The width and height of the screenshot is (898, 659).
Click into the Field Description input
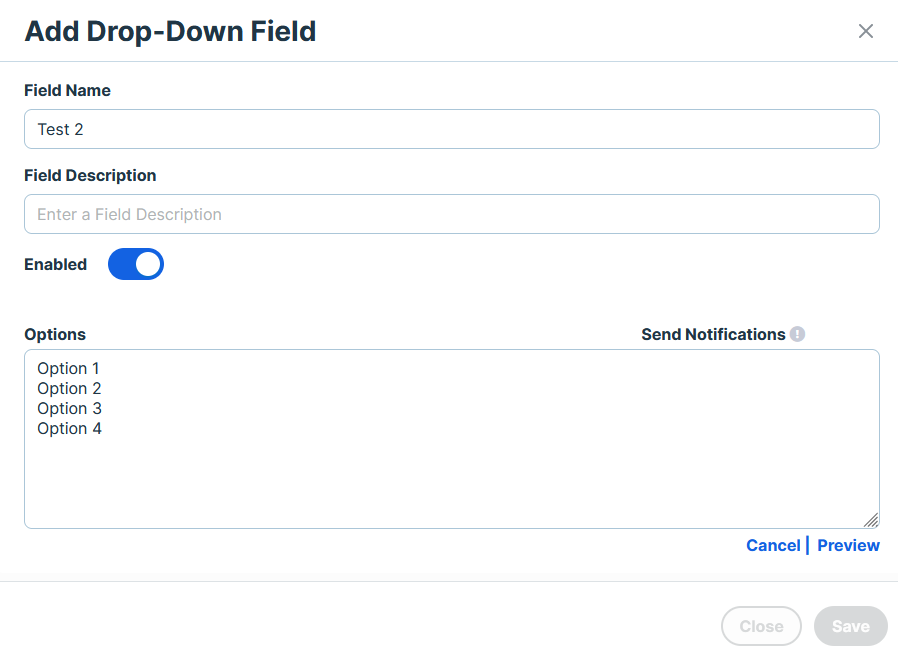[451, 214]
